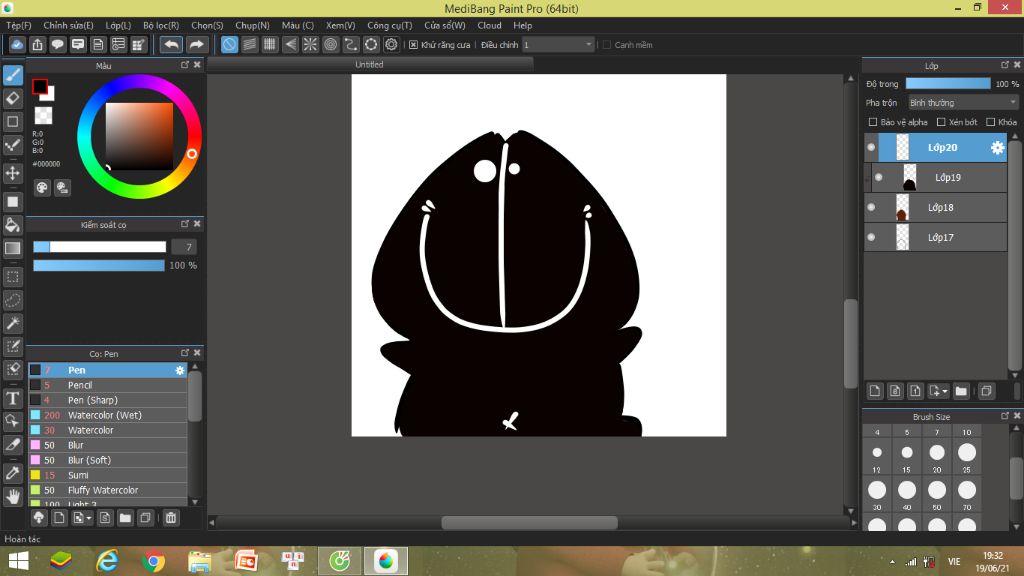Enable the circle snap guide
This screenshot has width=1024, height=576.
(x=330, y=44)
